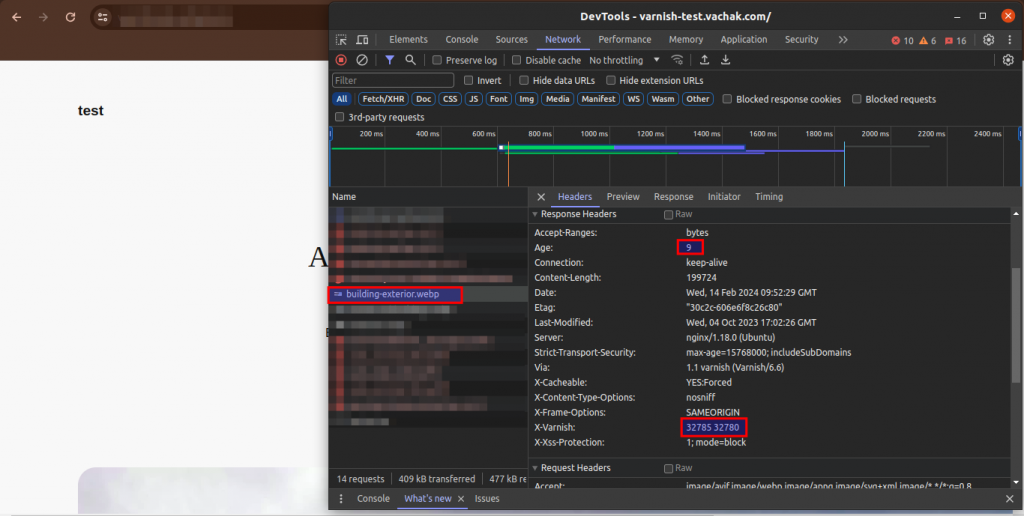The height and width of the screenshot is (516, 1024).
Task: Click the headers pane vertical scrollbar
Action: [1016, 325]
